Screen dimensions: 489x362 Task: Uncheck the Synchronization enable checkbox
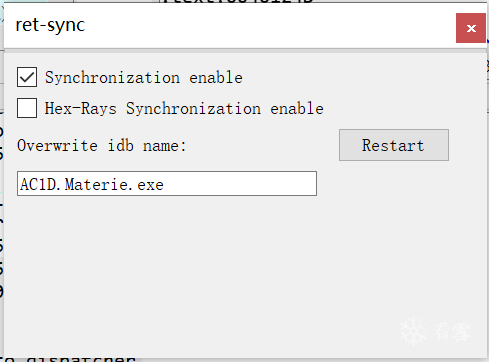click(x=27, y=77)
